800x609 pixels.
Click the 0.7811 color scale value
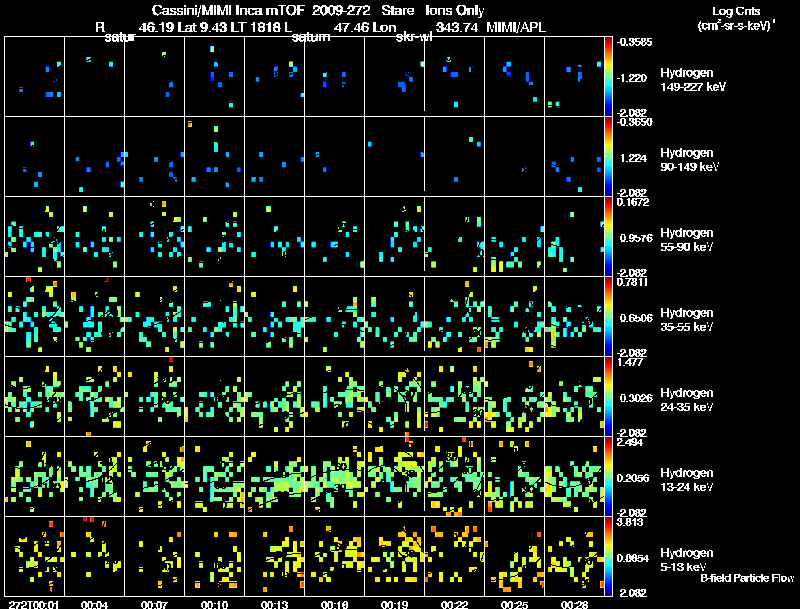[x=633, y=282]
